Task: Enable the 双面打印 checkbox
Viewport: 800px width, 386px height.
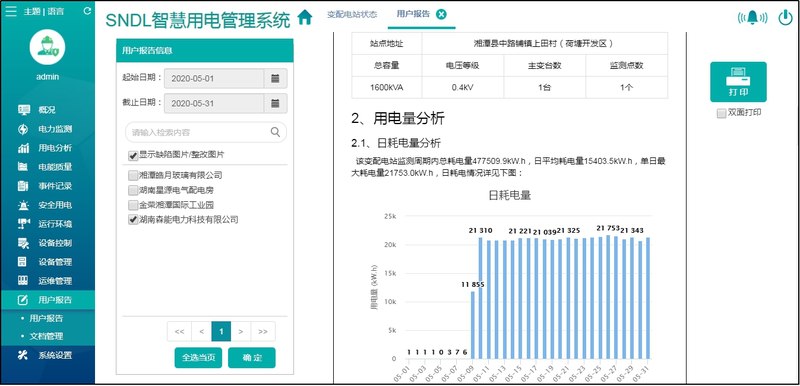Action: click(721, 114)
